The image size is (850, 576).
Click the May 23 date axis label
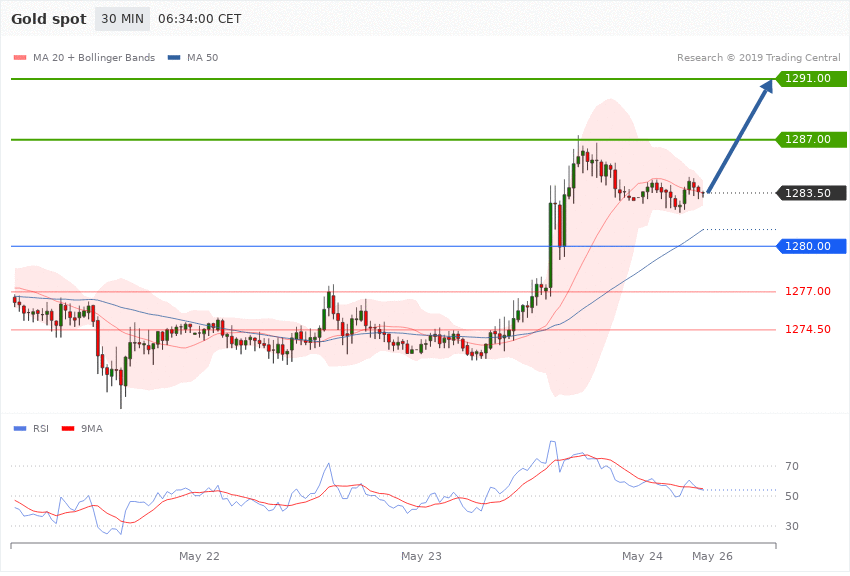pyautogui.click(x=421, y=556)
